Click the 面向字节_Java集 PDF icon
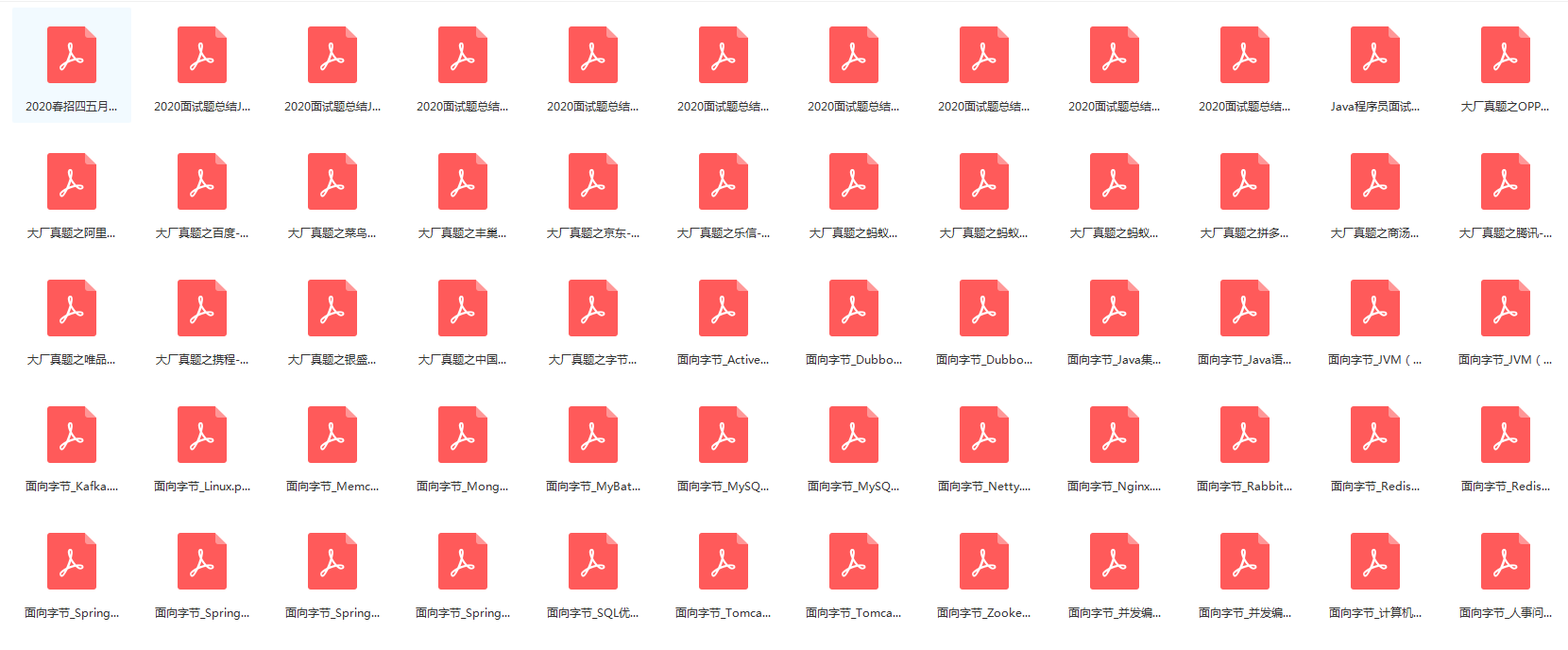 pos(1115,308)
